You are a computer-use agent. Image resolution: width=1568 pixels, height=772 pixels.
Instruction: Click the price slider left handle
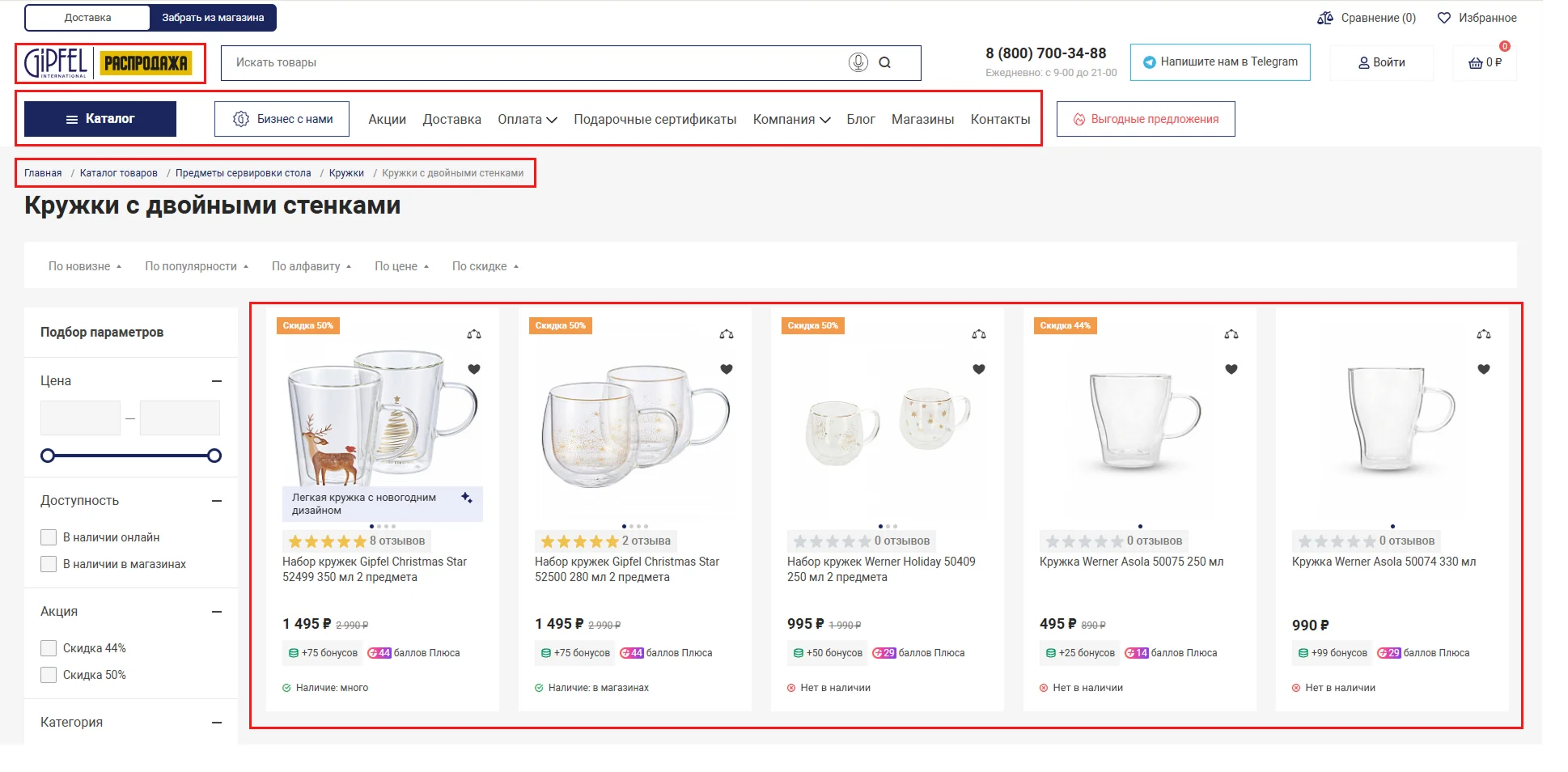pyautogui.click(x=48, y=456)
